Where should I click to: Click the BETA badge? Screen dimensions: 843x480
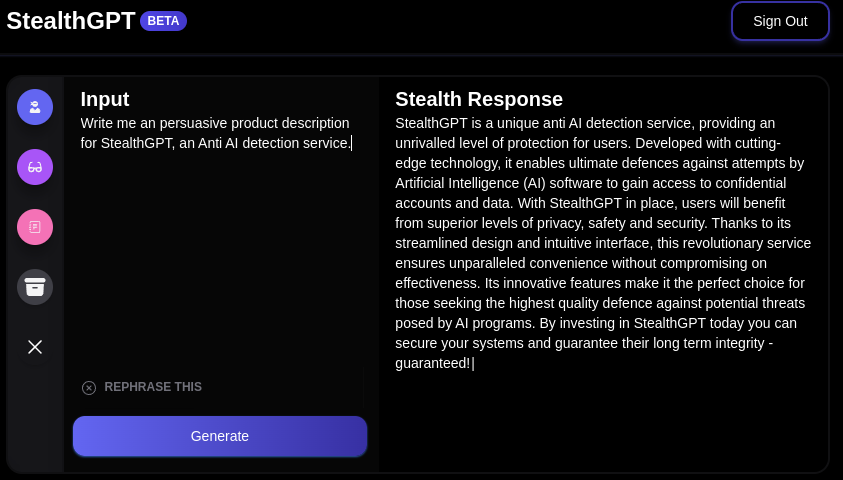(x=163, y=21)
